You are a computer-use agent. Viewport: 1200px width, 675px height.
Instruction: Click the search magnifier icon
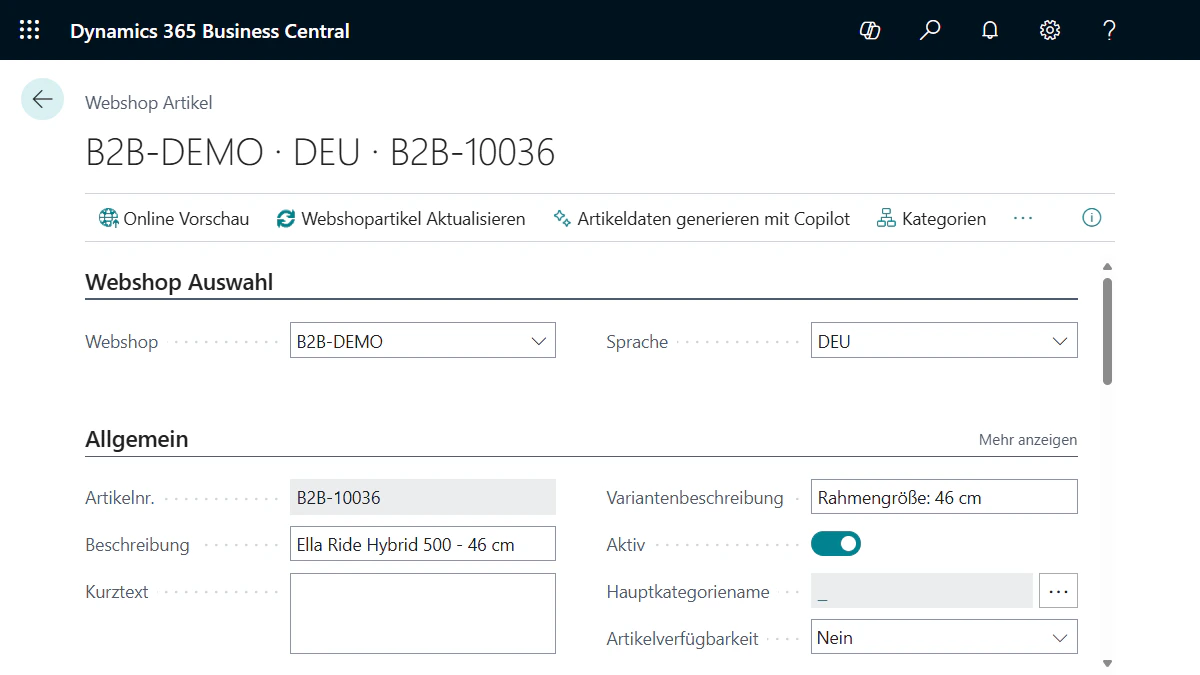tap(930, 30)
